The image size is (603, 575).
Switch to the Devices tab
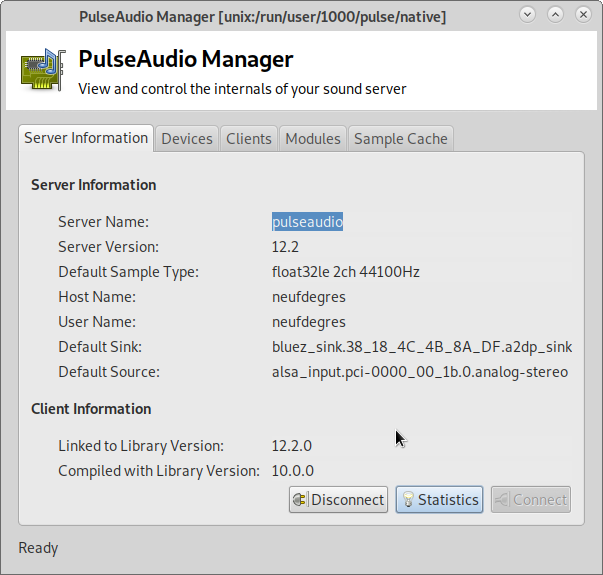point(187,139)
